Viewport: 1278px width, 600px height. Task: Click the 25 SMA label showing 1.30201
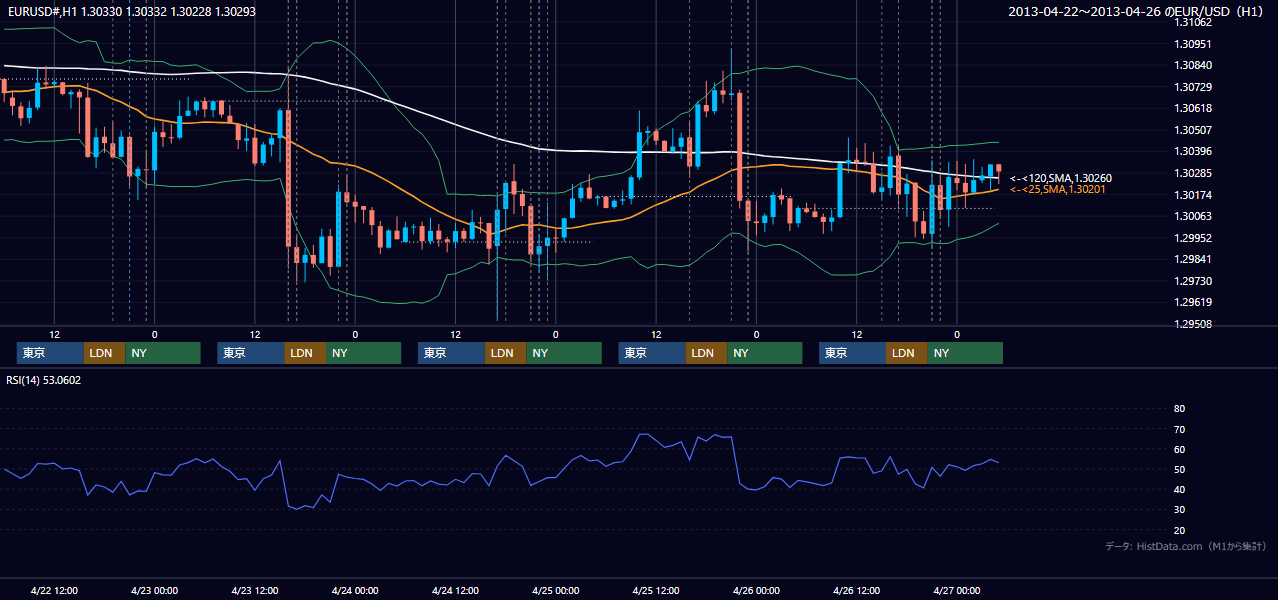pos(1058,189)
